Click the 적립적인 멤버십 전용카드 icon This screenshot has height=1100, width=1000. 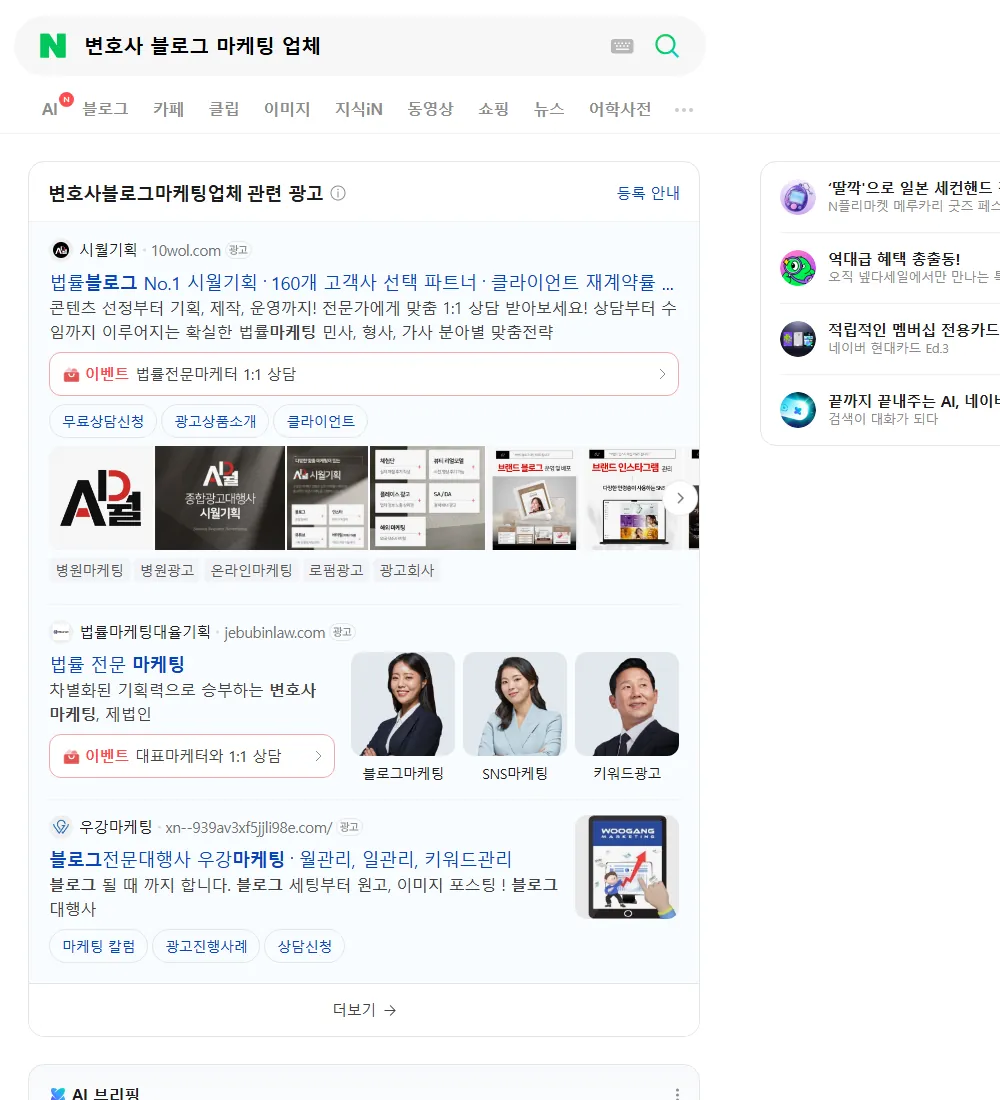(798, 339)
